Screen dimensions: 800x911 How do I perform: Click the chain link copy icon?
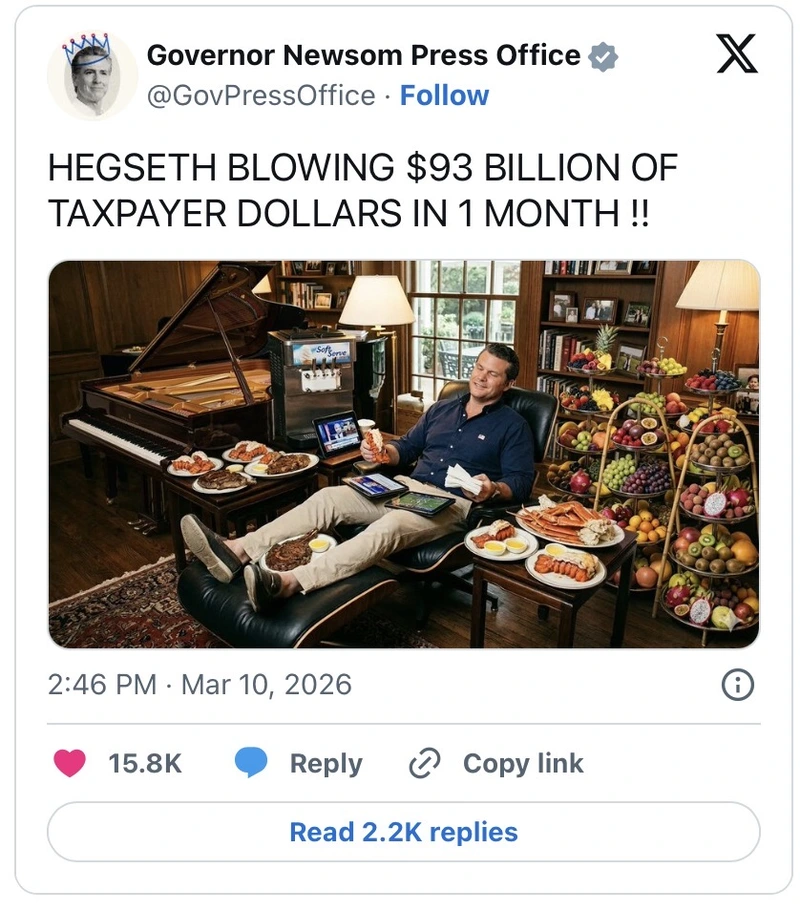point(425,764)
